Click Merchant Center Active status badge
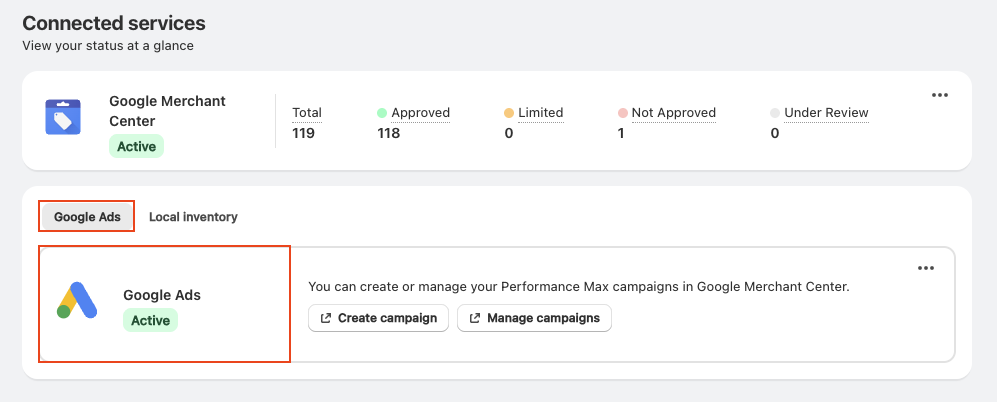The height and width of the screenshot is (402, 997). [136, 146]
